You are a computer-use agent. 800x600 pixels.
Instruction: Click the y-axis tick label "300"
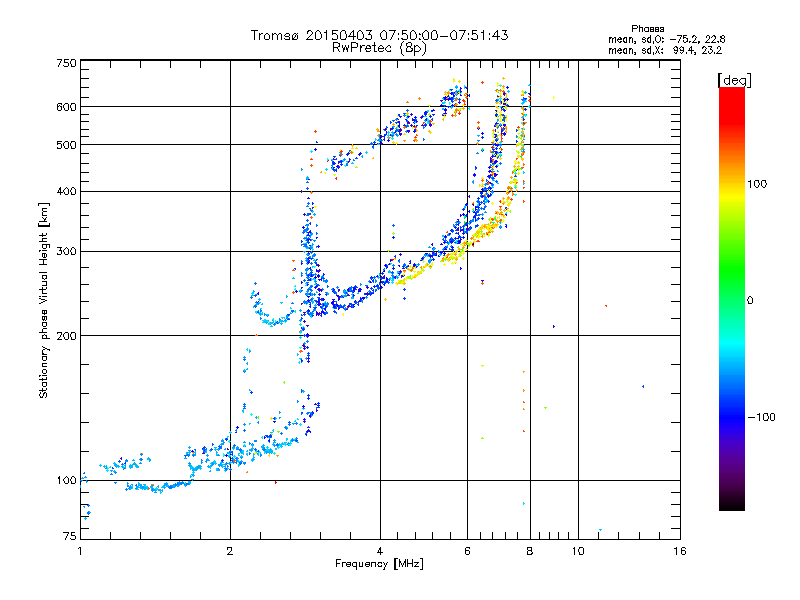[x=66, y=251]
